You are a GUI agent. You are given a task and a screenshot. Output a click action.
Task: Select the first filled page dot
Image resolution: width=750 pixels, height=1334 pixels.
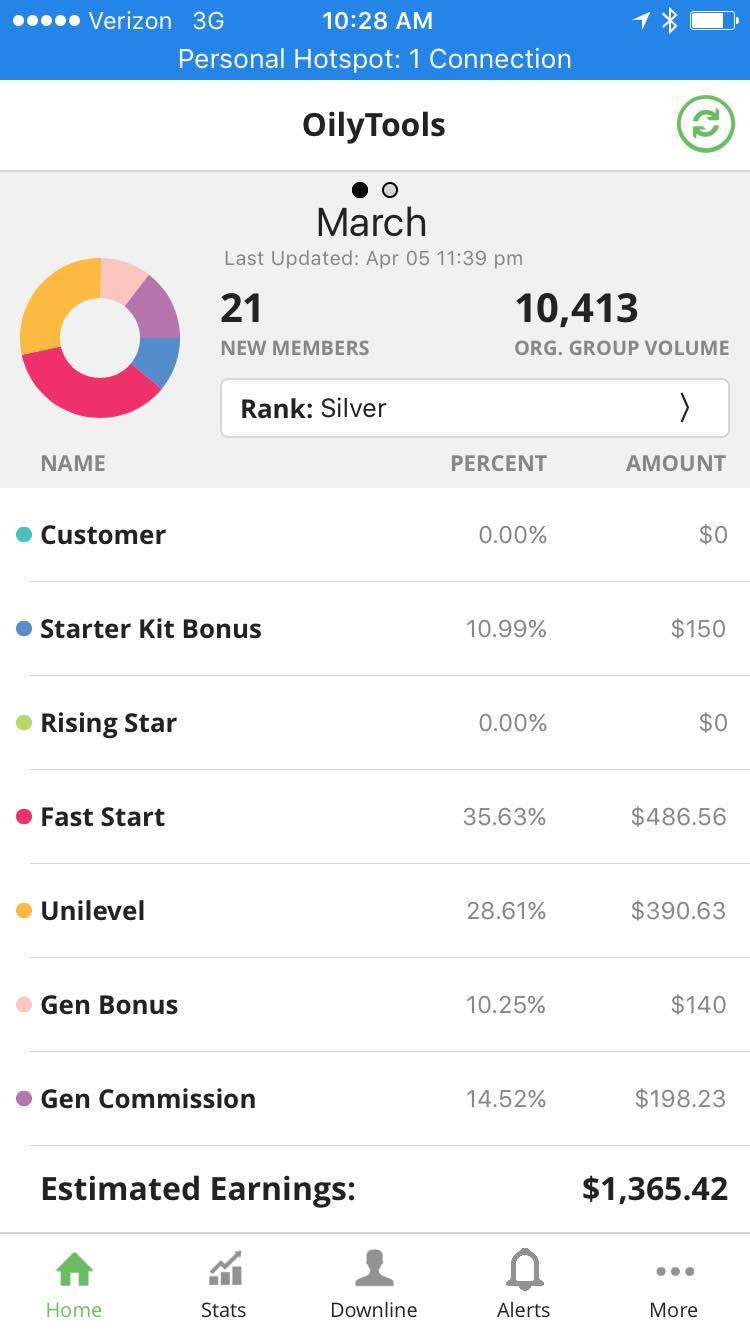360,190
